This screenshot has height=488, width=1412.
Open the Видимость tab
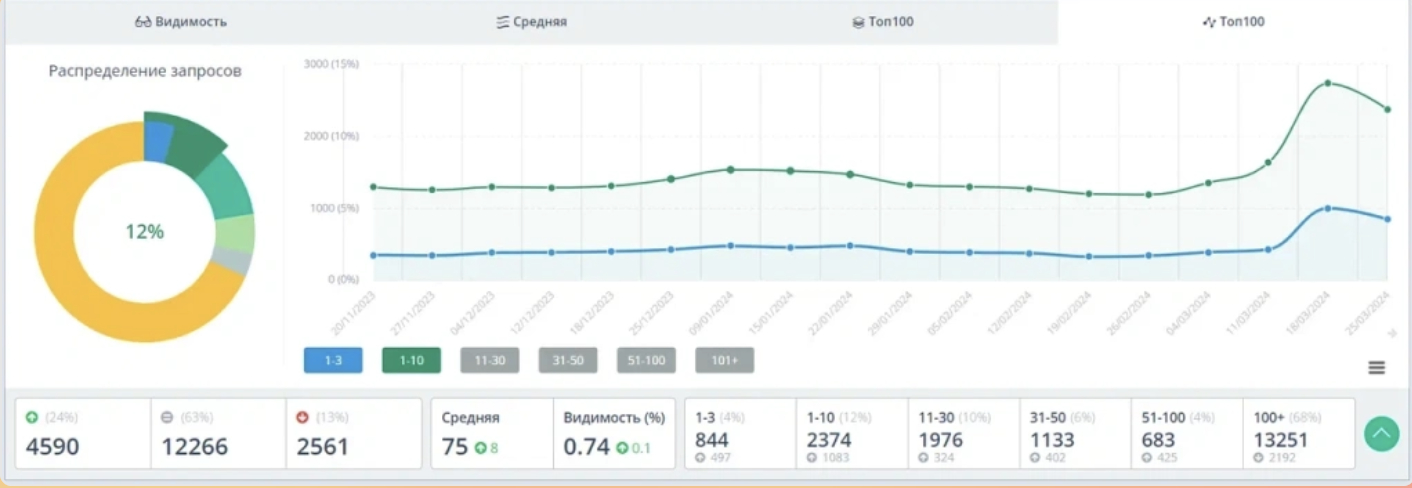pos(180,21)
